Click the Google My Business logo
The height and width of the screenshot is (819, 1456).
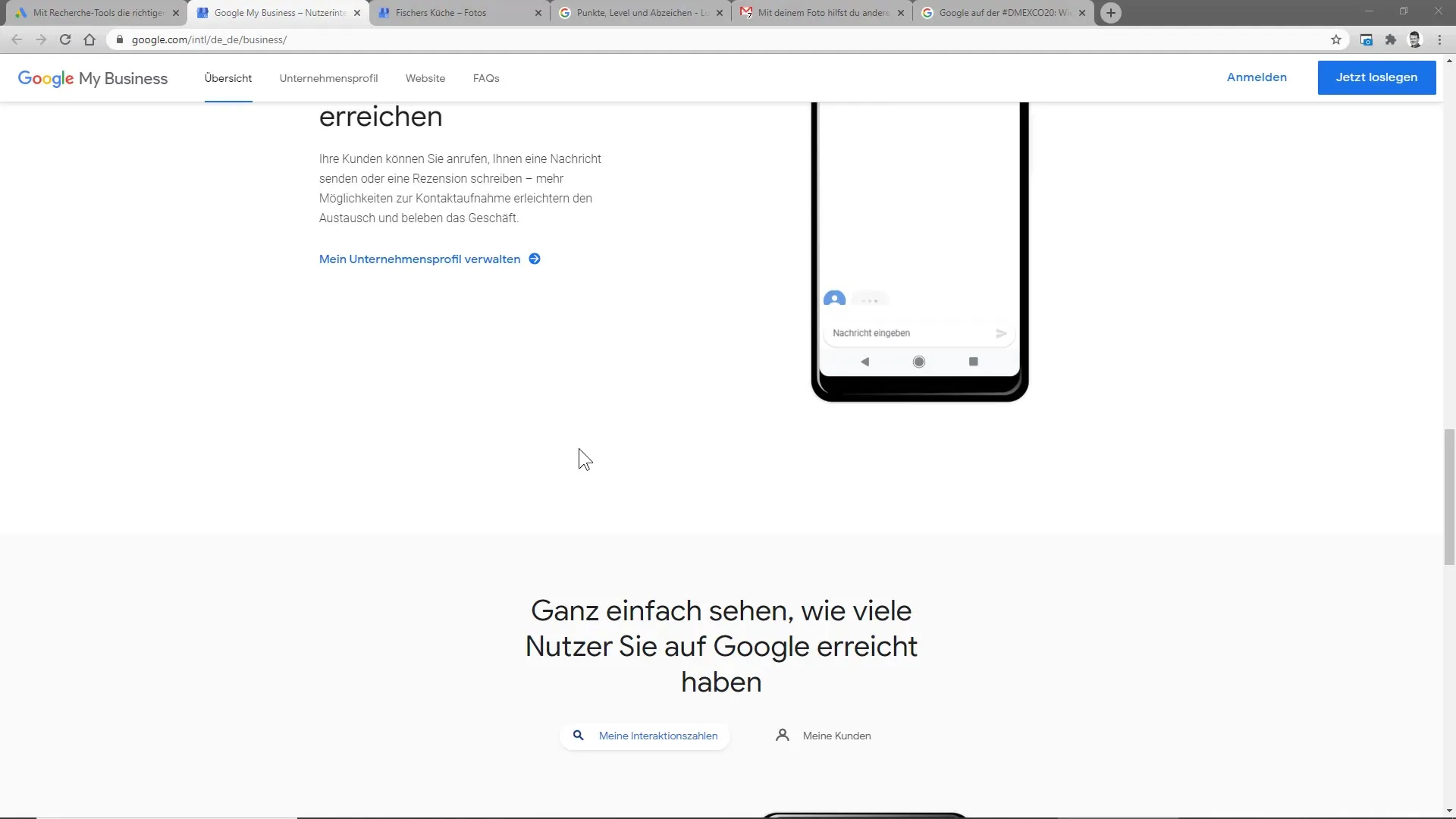point(93,78)
